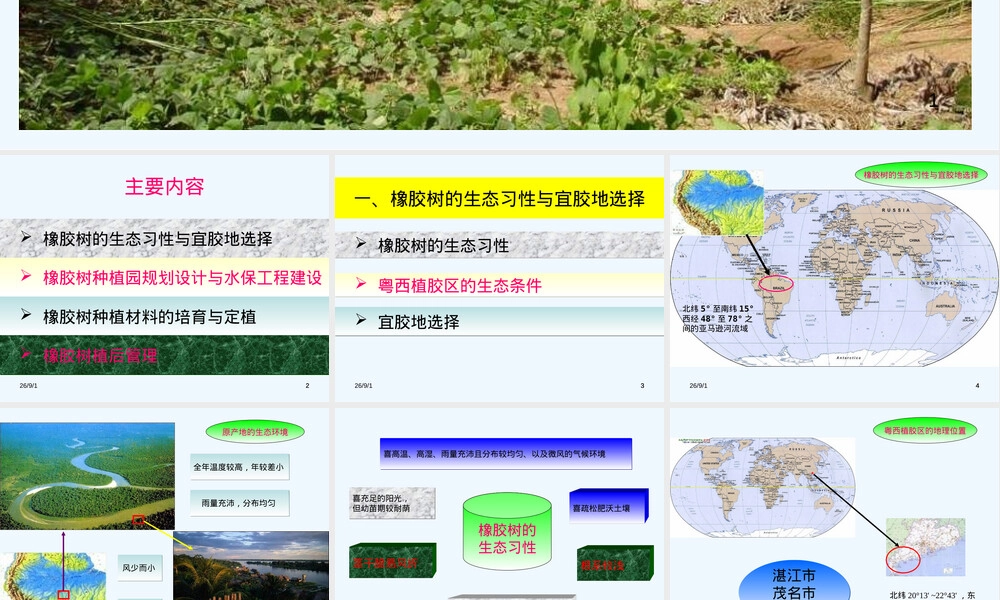
Task: Click the RUSSIA label on the slide 4 world map
Action: pyautogui.click(x=897, y=210)
